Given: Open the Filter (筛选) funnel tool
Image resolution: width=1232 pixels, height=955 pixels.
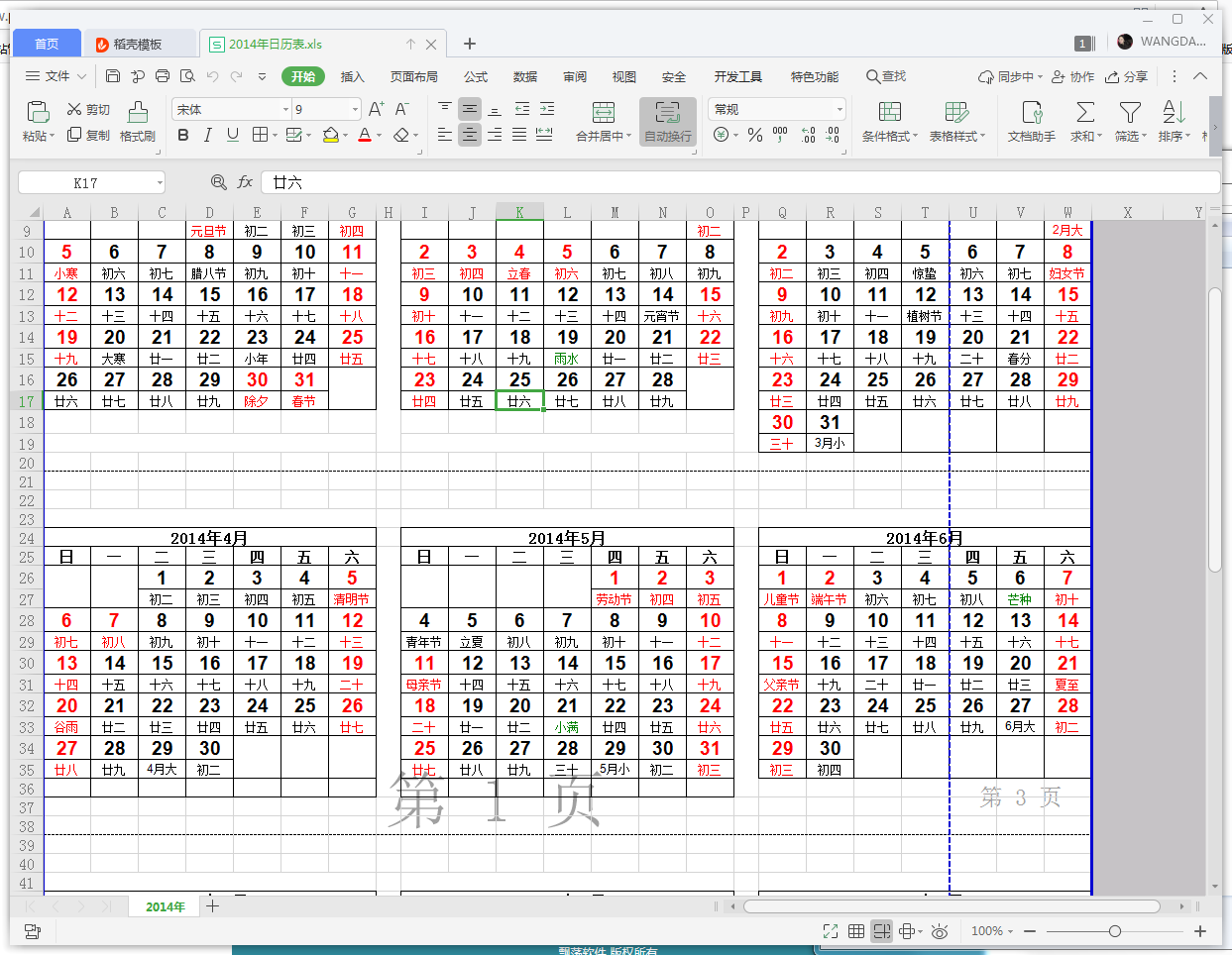Looking at the screenshot, I should click(x=1130, y=112).
